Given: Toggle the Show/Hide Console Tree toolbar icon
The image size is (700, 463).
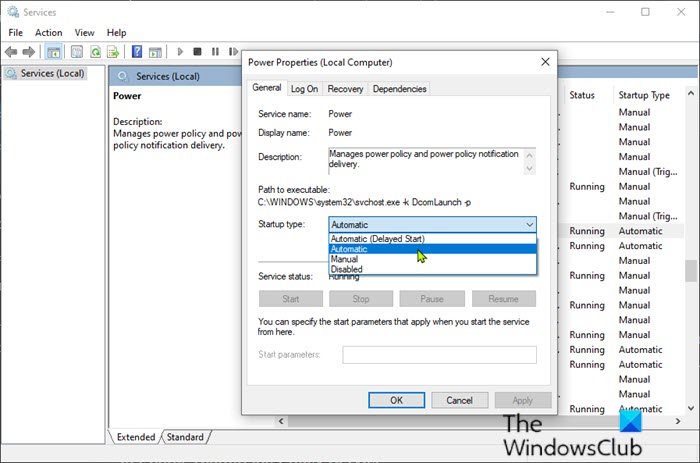Looking at the screenshot, I should (54, 52).
